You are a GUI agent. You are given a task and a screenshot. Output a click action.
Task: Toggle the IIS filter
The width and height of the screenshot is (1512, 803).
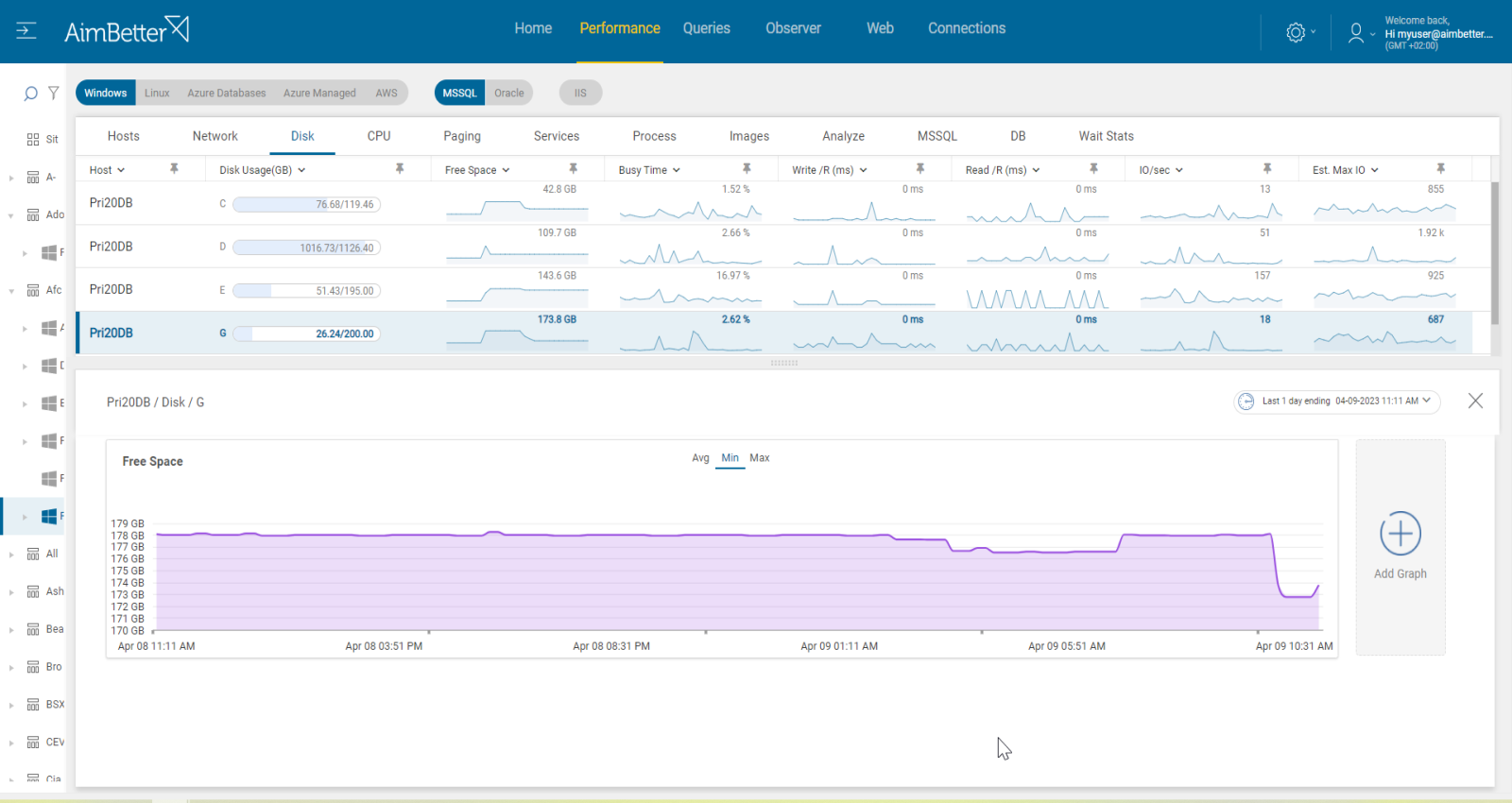click(x=580, y=93)
